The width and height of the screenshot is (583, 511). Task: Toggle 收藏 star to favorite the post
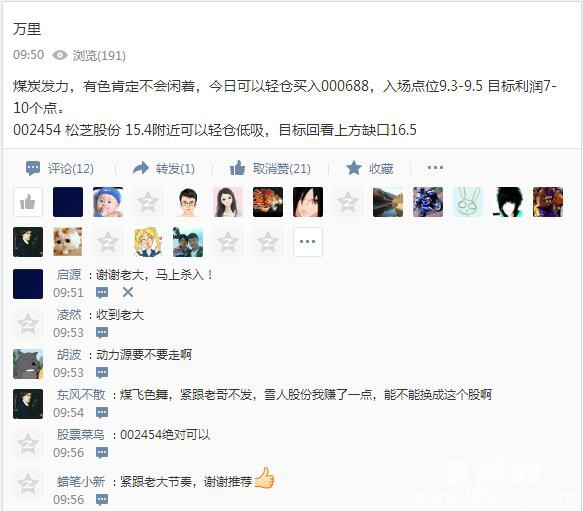354,168
